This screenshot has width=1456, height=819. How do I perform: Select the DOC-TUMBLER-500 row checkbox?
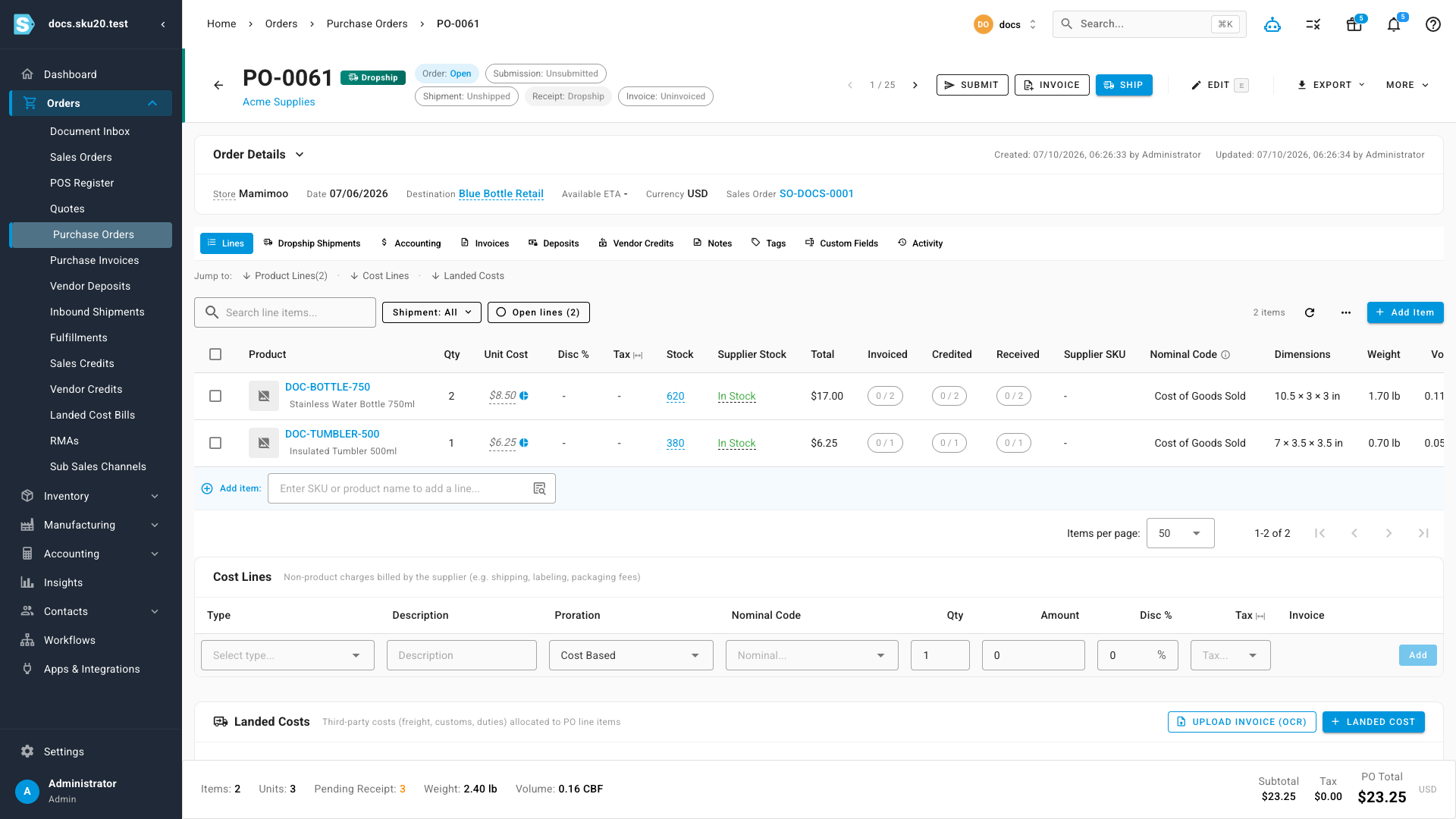(215, 443)
